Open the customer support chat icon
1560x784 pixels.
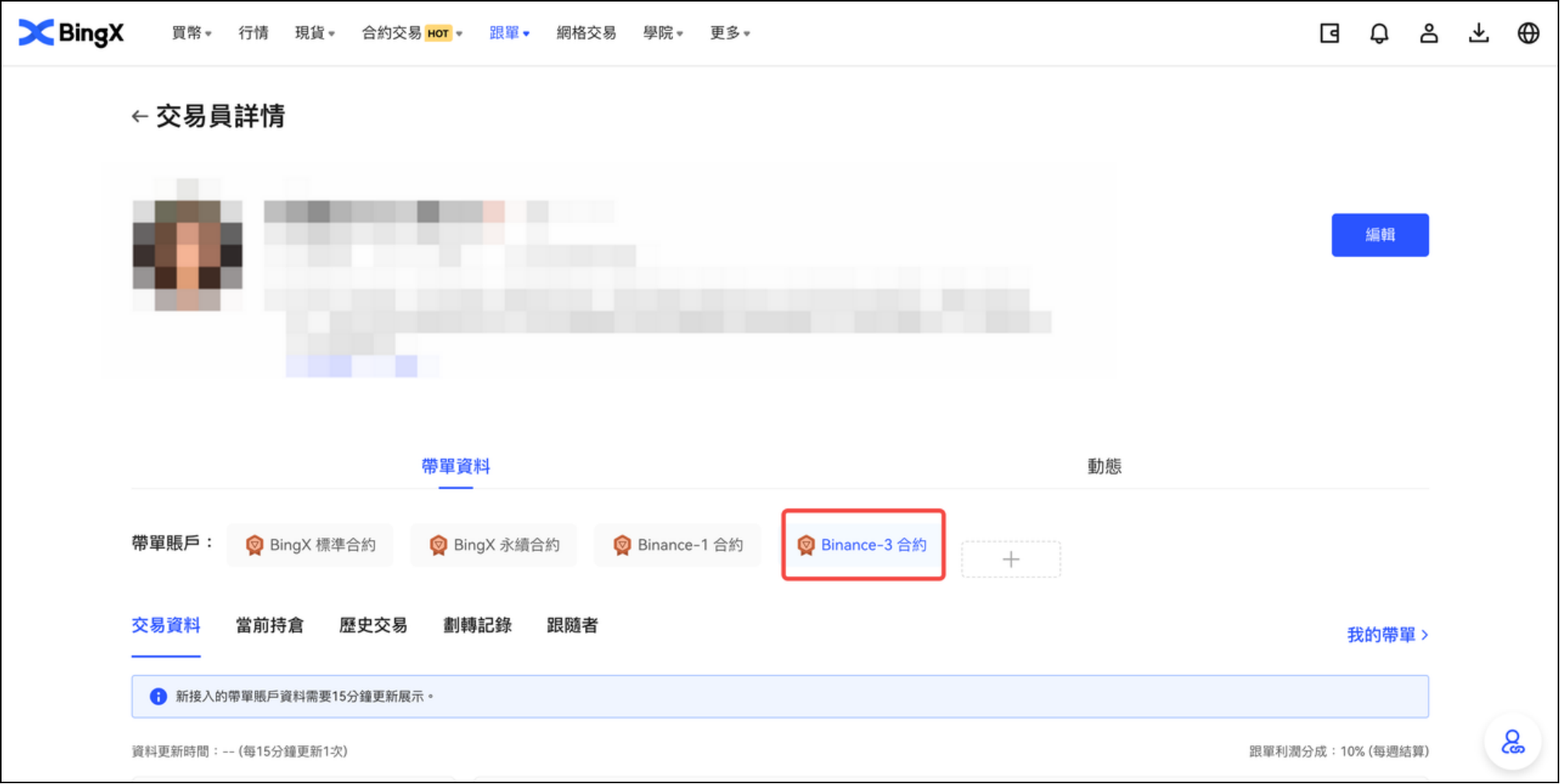click(1513, 742)
